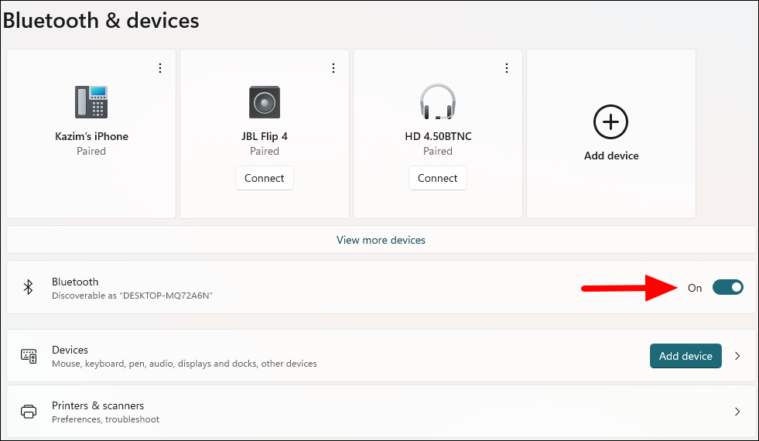Click the plus circle Add device icon
The height and width of the screenshot is (441, 759).
tap(610, 122)
